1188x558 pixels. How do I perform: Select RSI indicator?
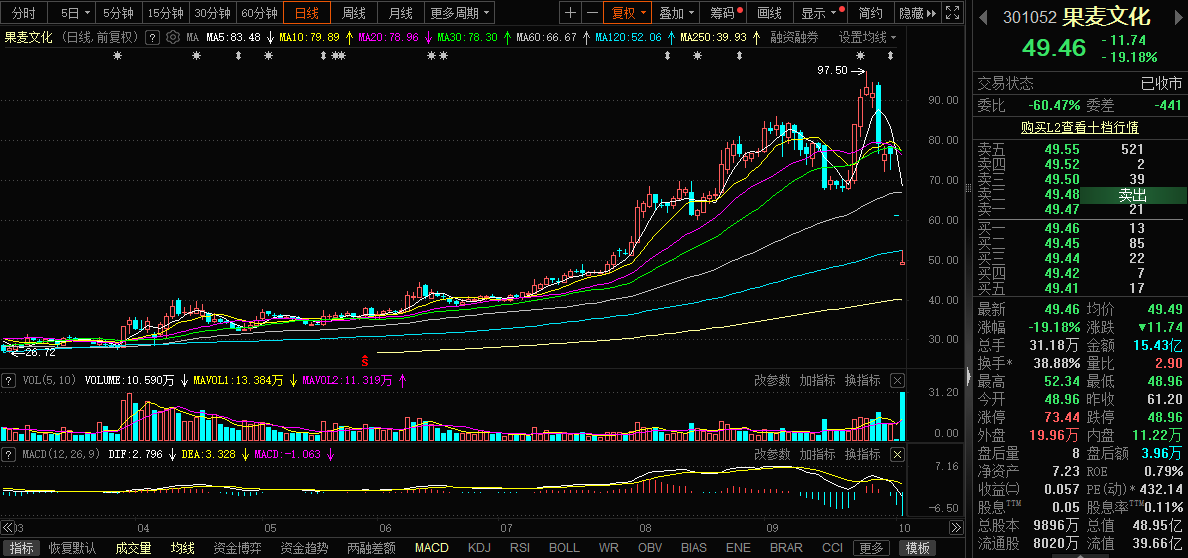[520, 548]
